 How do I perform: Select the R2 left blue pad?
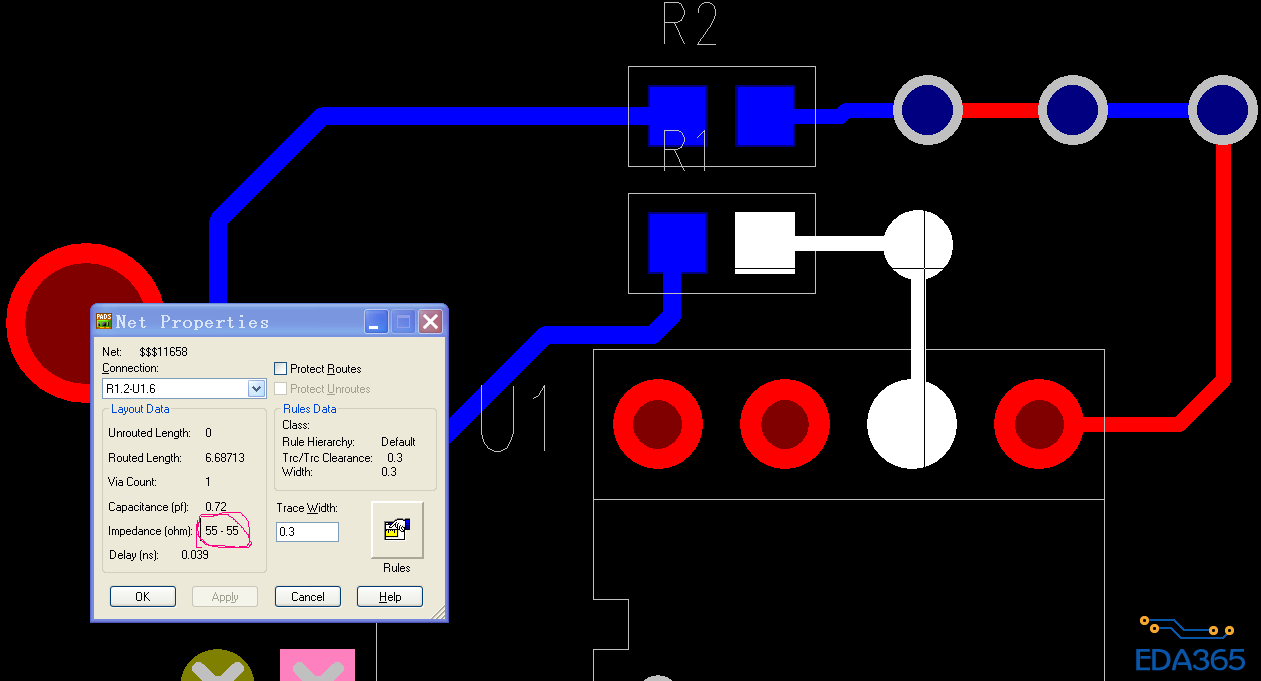coord(677,115)
